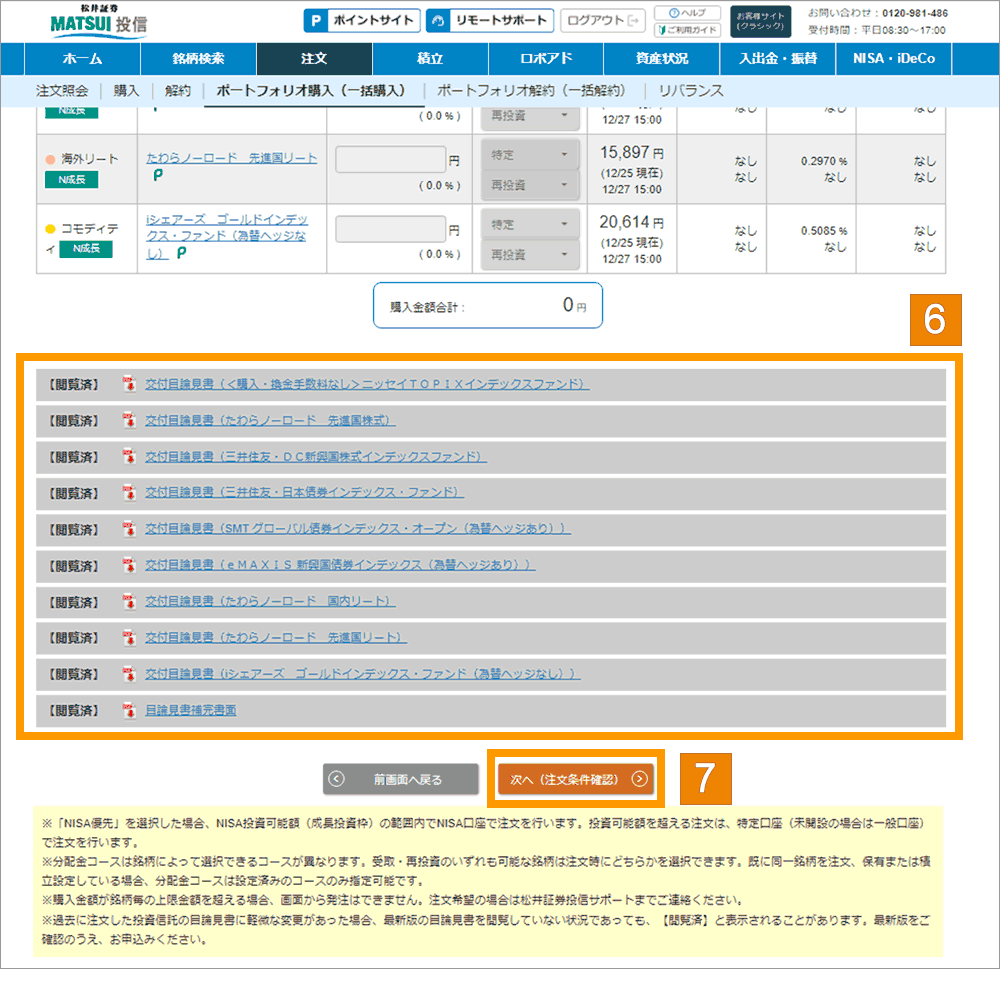The height and width of the screenshot is (1005, 1000).
Task: Click PDF icon for DC新興国株式 prospectus
Action: (x=129, y=456)
